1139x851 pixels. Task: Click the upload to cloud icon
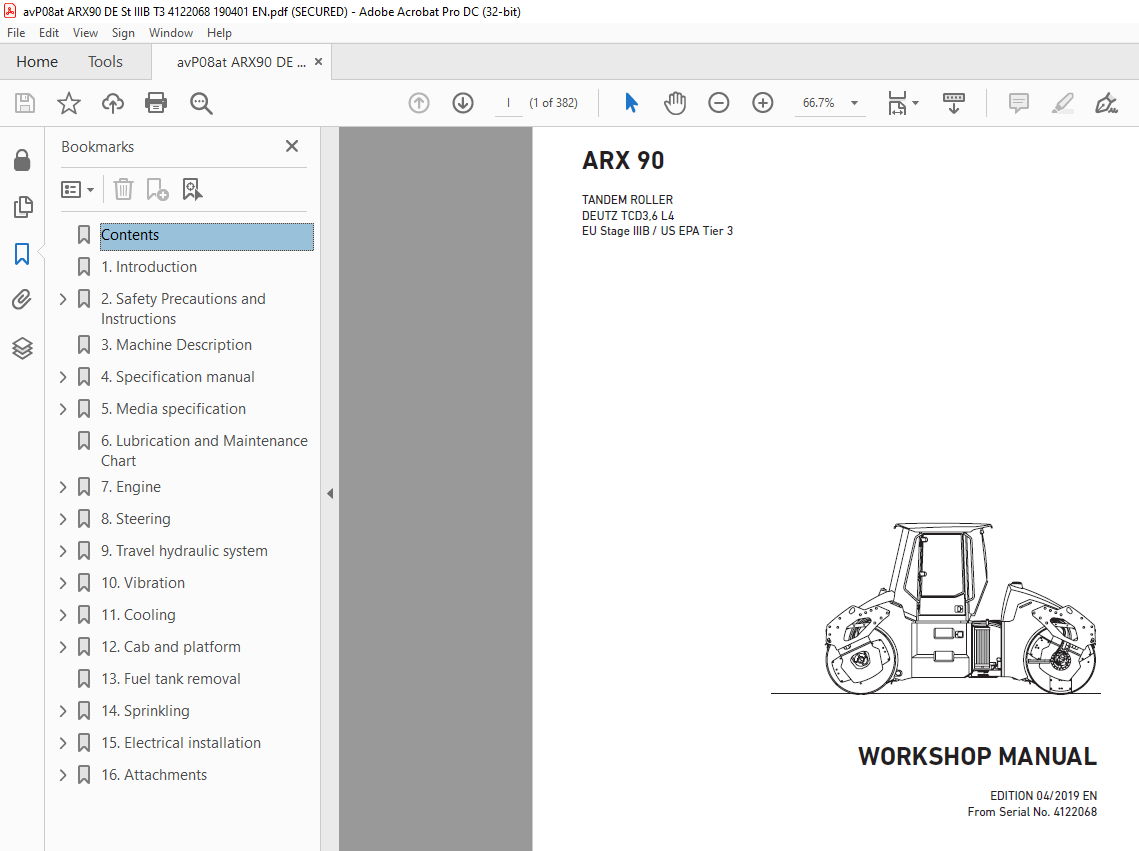click(x=113, y=103)
